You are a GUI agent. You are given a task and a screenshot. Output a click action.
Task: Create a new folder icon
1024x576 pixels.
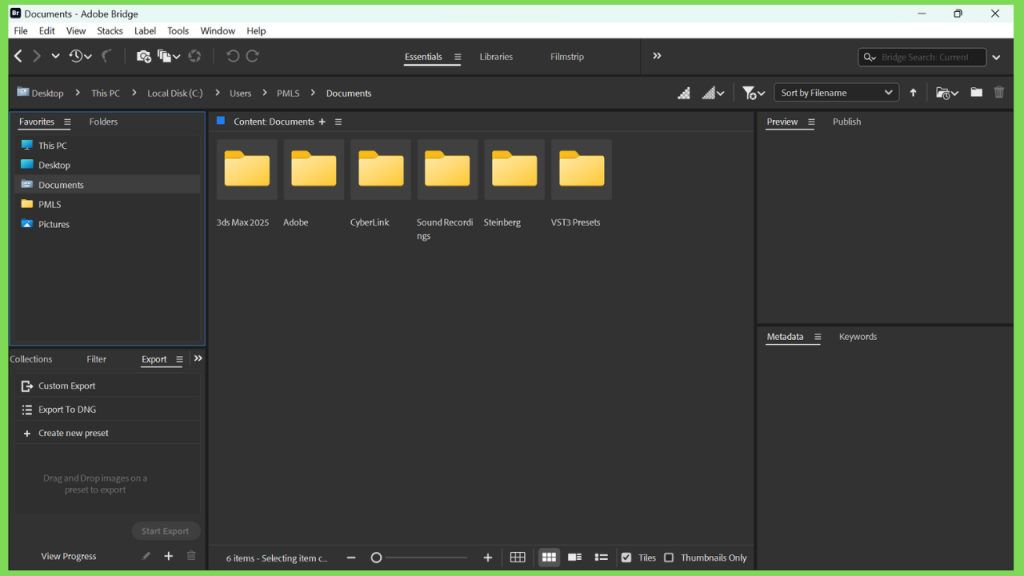click(x=976, y=93)
